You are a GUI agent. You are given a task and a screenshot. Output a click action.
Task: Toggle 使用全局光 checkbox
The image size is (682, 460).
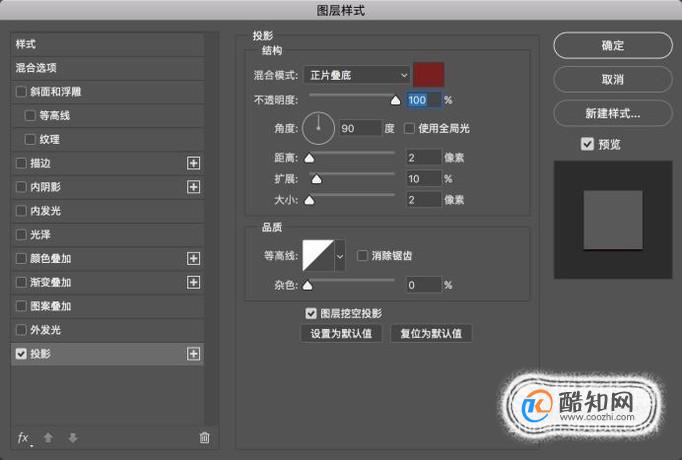pos(409,128)
